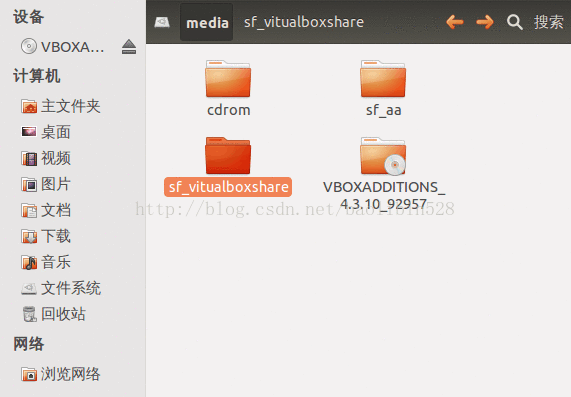Viewport: 571px width, 397px height.
Task: Click the magnifier search icon
Action: 515,22
